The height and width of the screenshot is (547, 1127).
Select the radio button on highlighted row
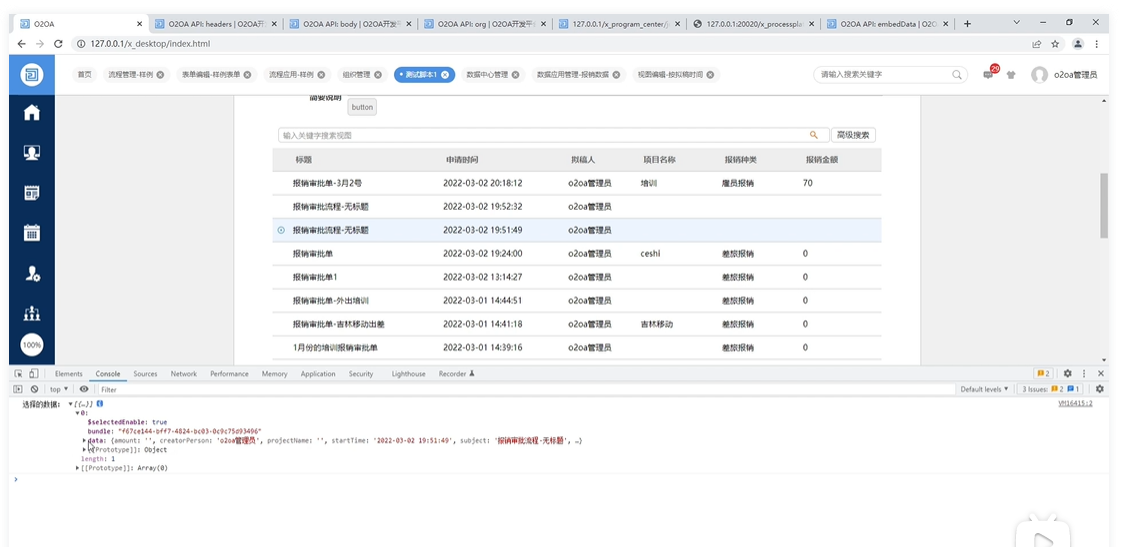click(x=281, y=230)
